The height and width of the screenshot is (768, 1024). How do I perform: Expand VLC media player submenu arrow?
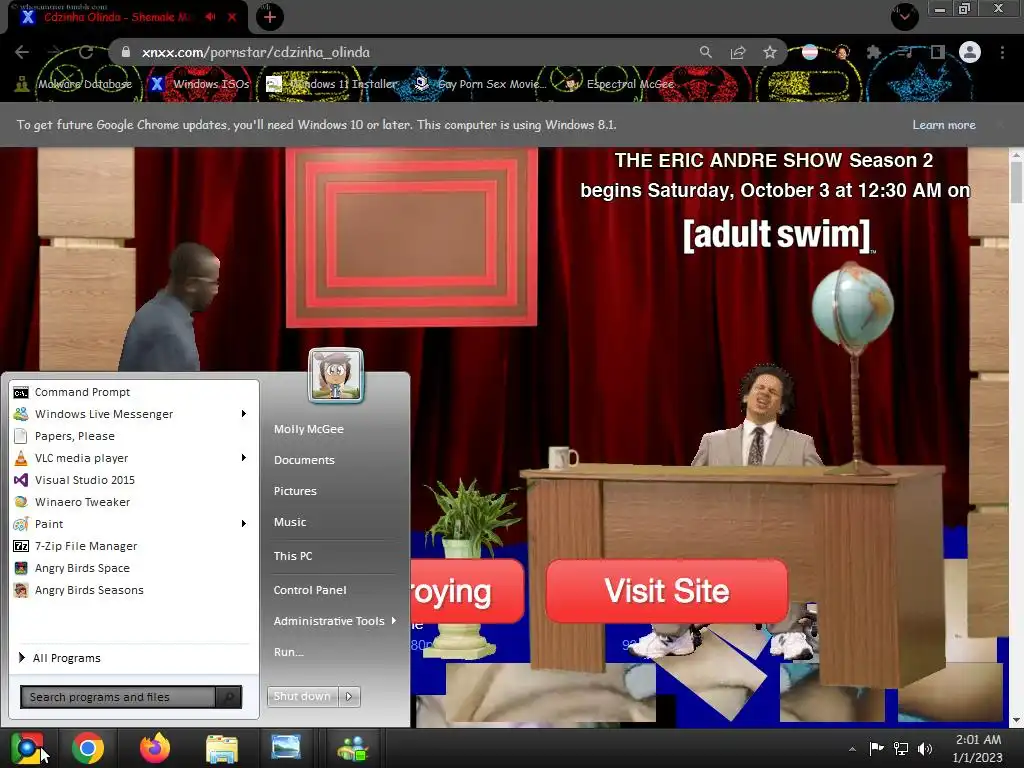coord(244,458)
